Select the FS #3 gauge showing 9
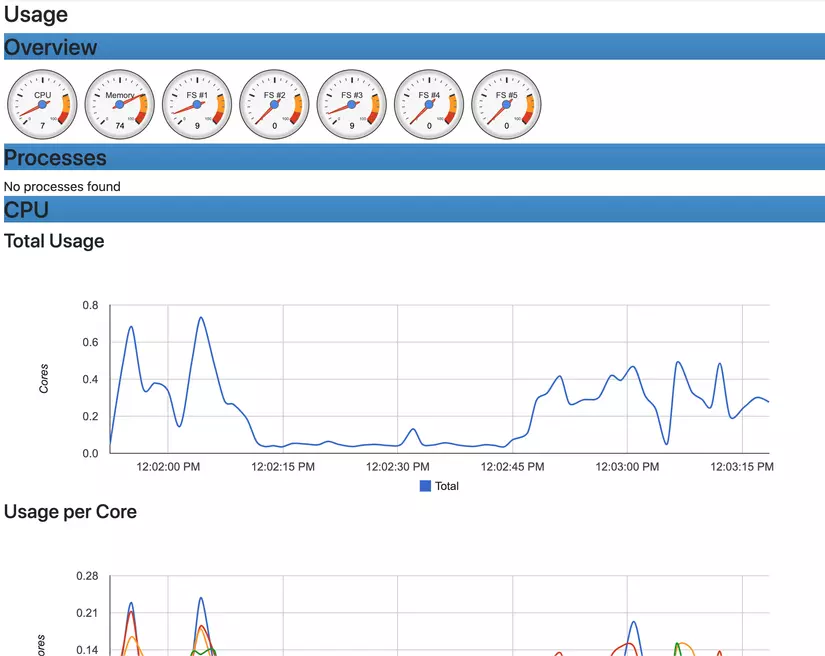Image resolution: width=825 pixels, height=656 pixels. pyautogui.click(x=351, y=103)
